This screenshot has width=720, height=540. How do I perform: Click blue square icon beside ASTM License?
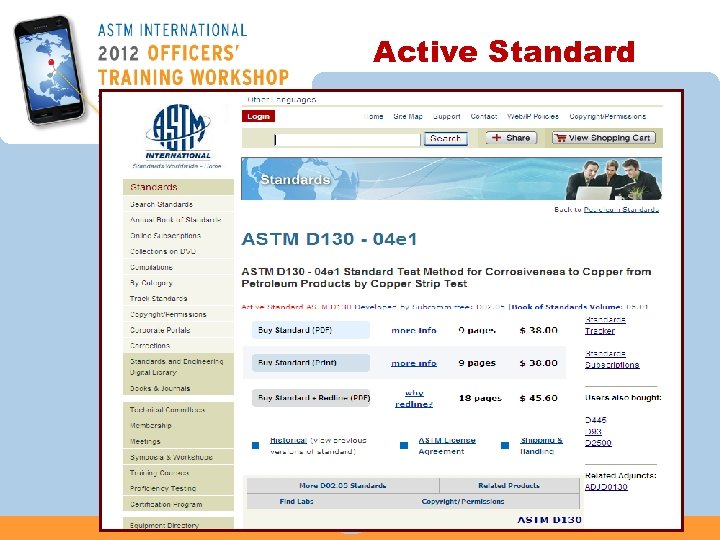pos(404,445)
